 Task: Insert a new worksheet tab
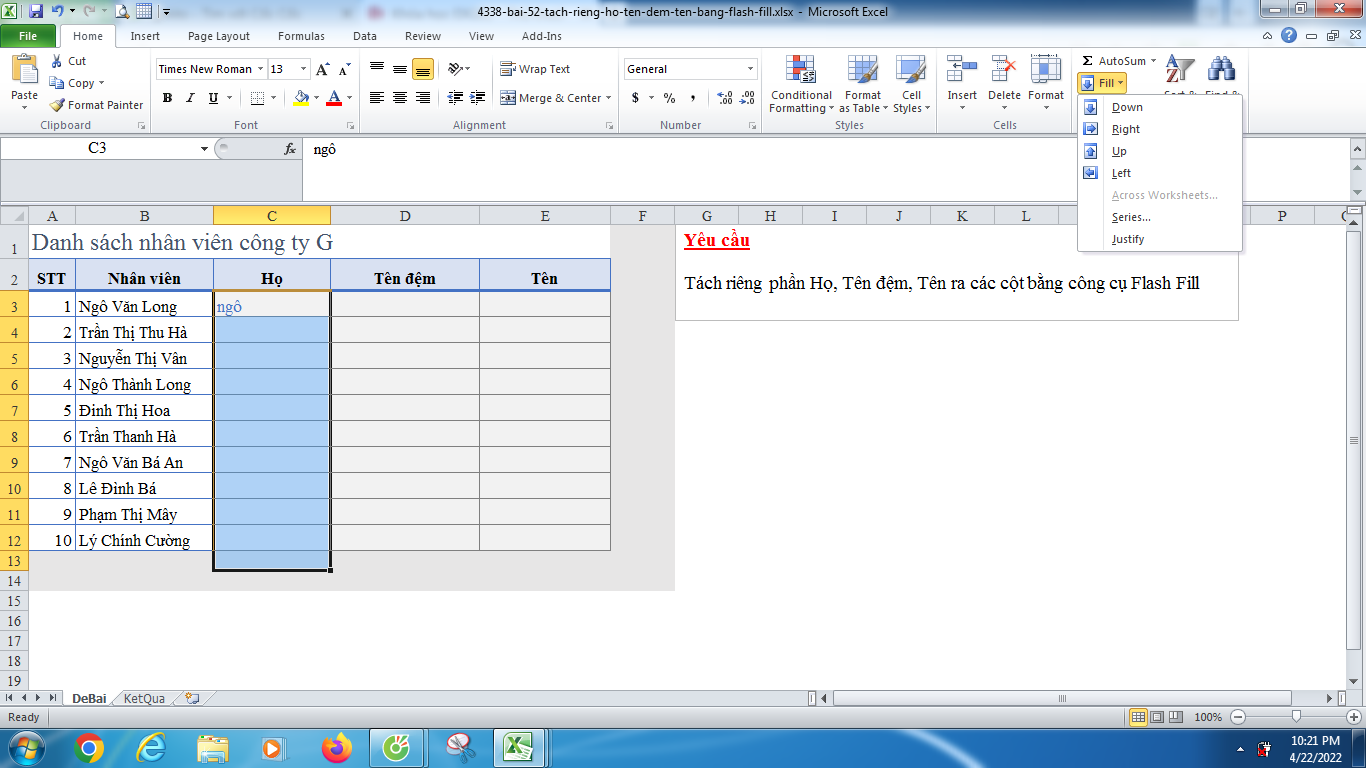pos(192,698)
